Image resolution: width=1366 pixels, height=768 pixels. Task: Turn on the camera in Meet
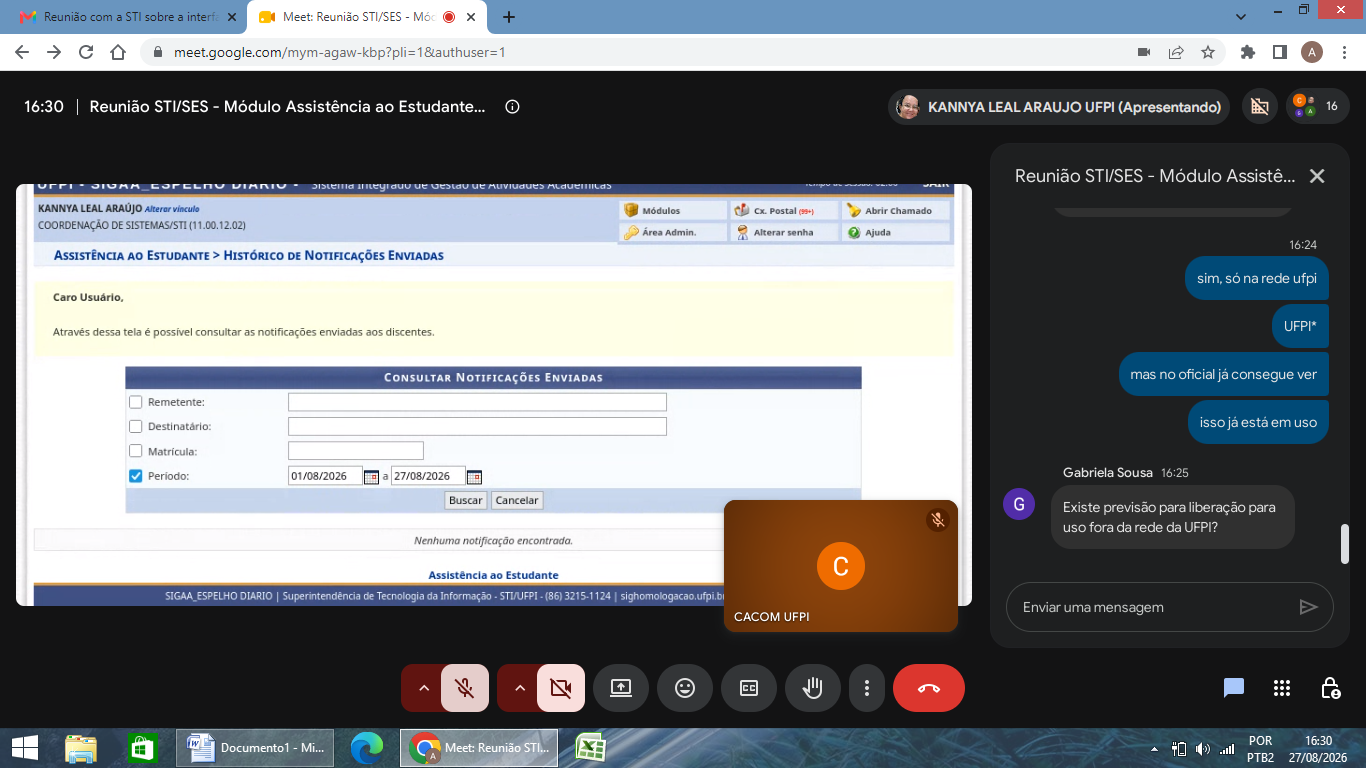click(x=561, y=688)
